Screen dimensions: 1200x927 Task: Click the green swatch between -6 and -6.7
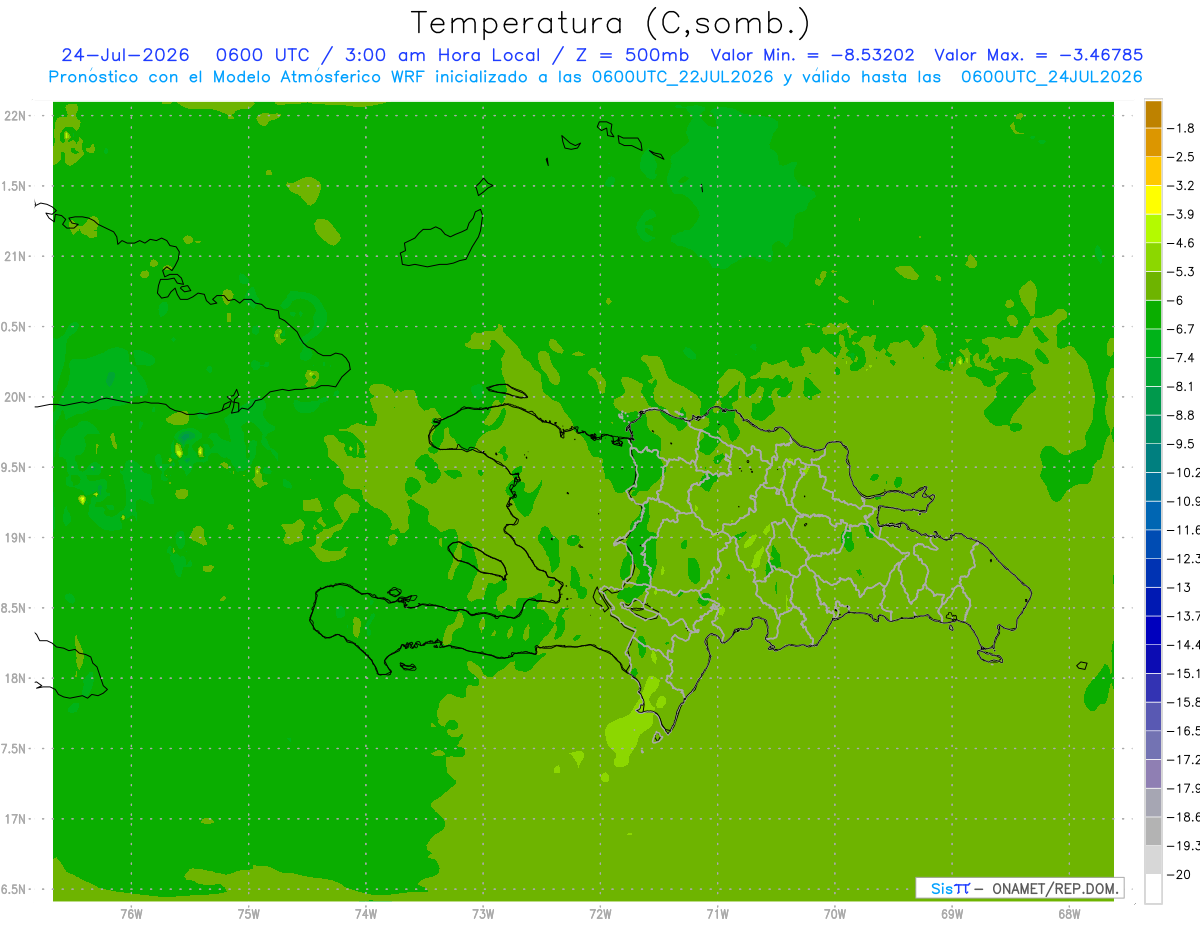pos(1153,315)
